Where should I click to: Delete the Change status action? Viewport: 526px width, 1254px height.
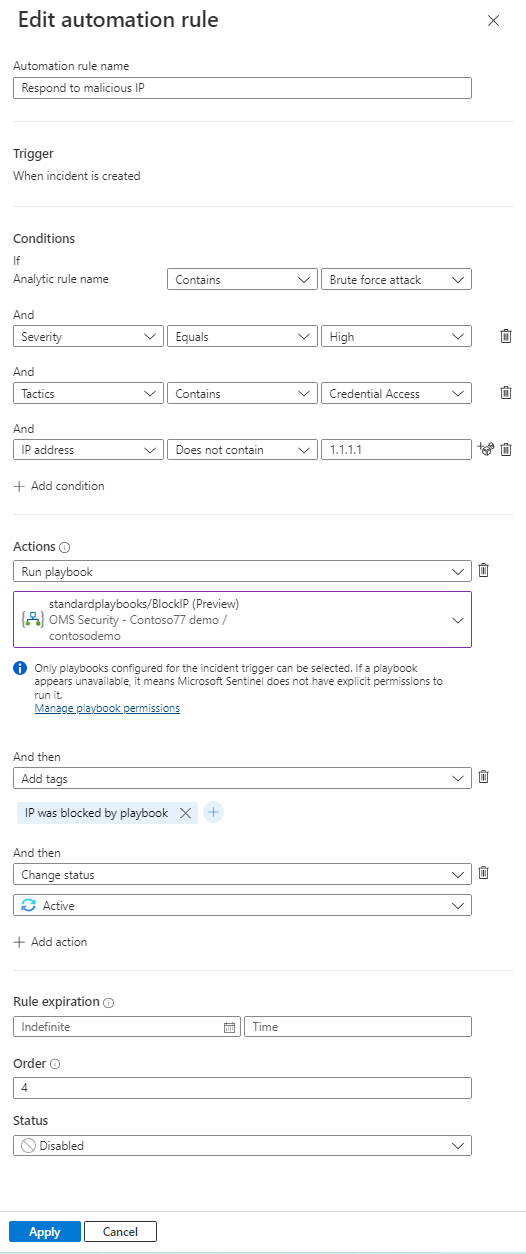pyautogui.click(x=484, y=873)
